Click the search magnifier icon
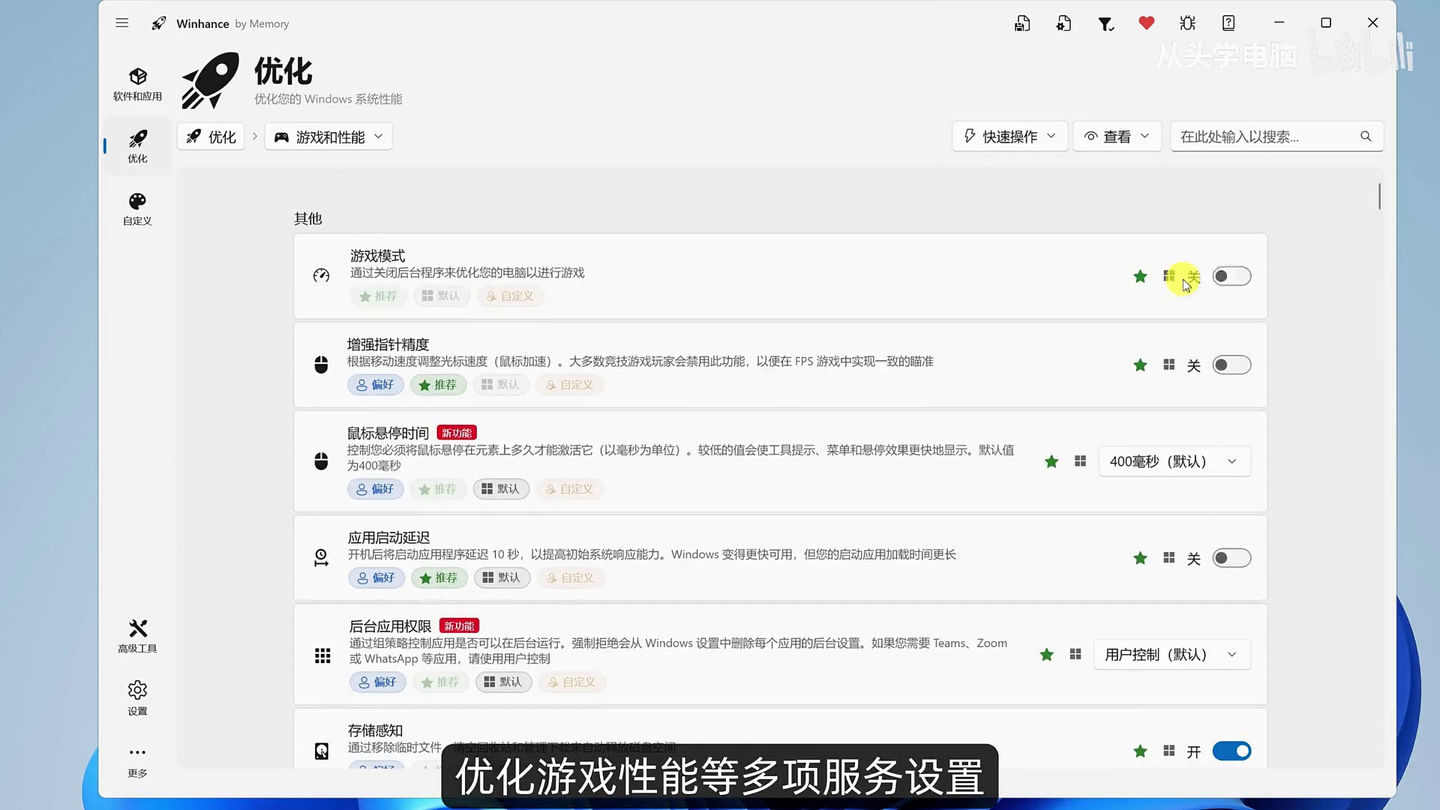The image size is (1440, 810). tap(1365, 136)
